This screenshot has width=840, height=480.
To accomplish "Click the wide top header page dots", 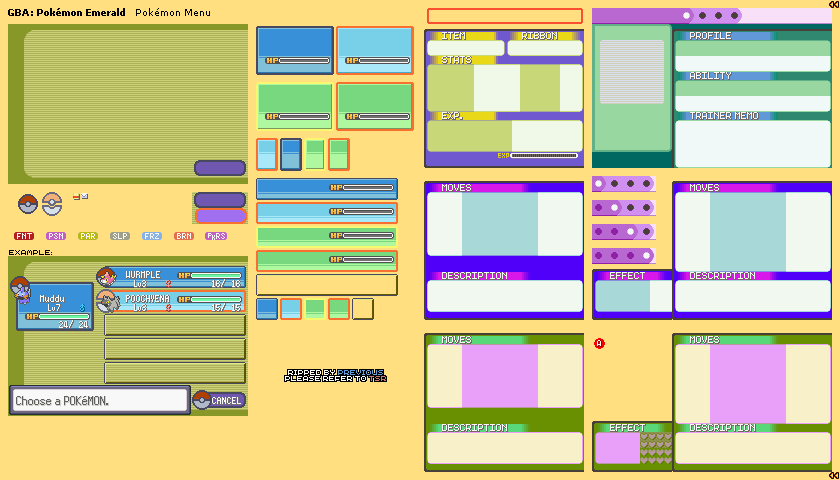I will click(x=710, y=16).
